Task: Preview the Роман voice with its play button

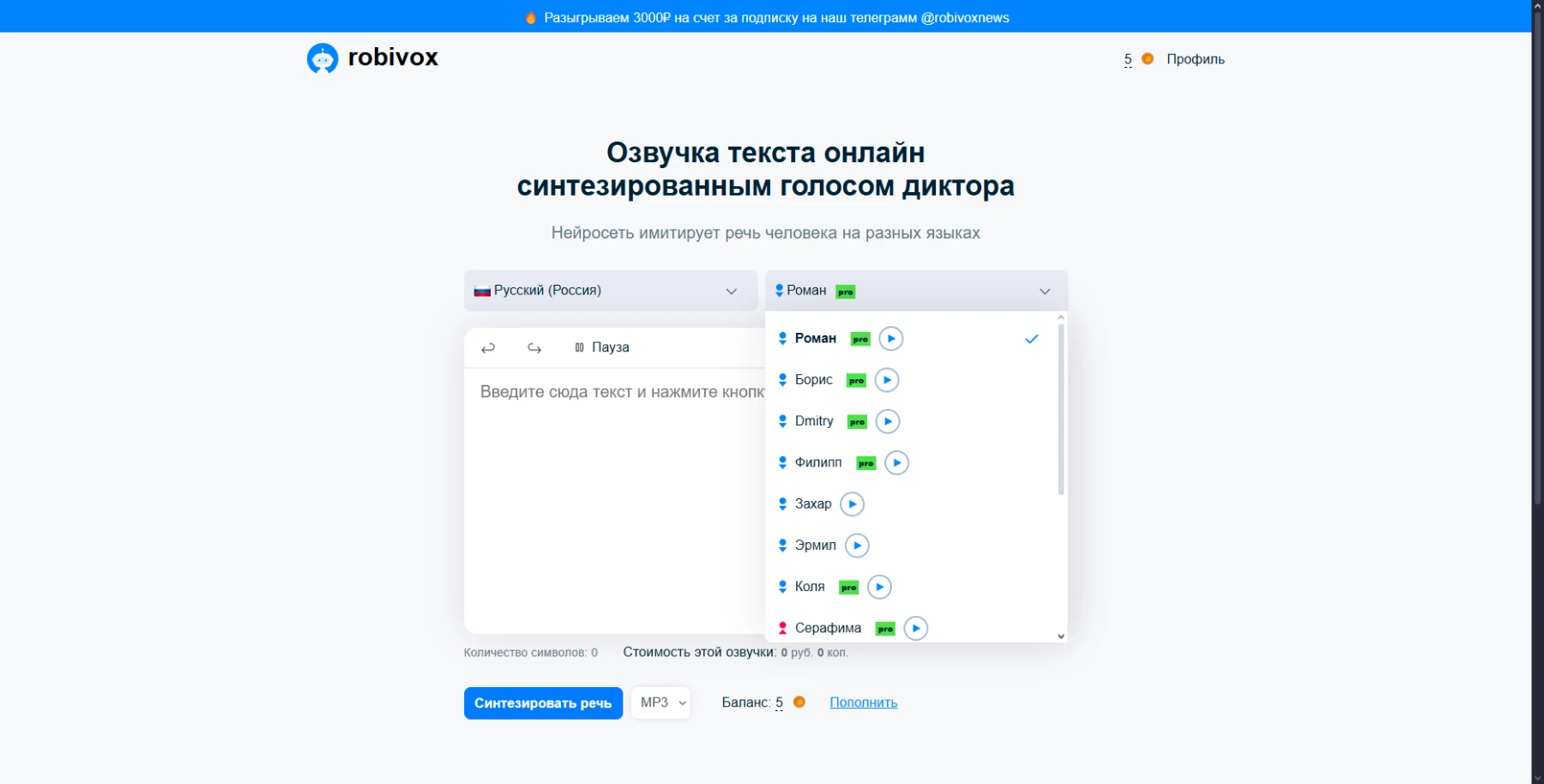Action: [890, 338]
